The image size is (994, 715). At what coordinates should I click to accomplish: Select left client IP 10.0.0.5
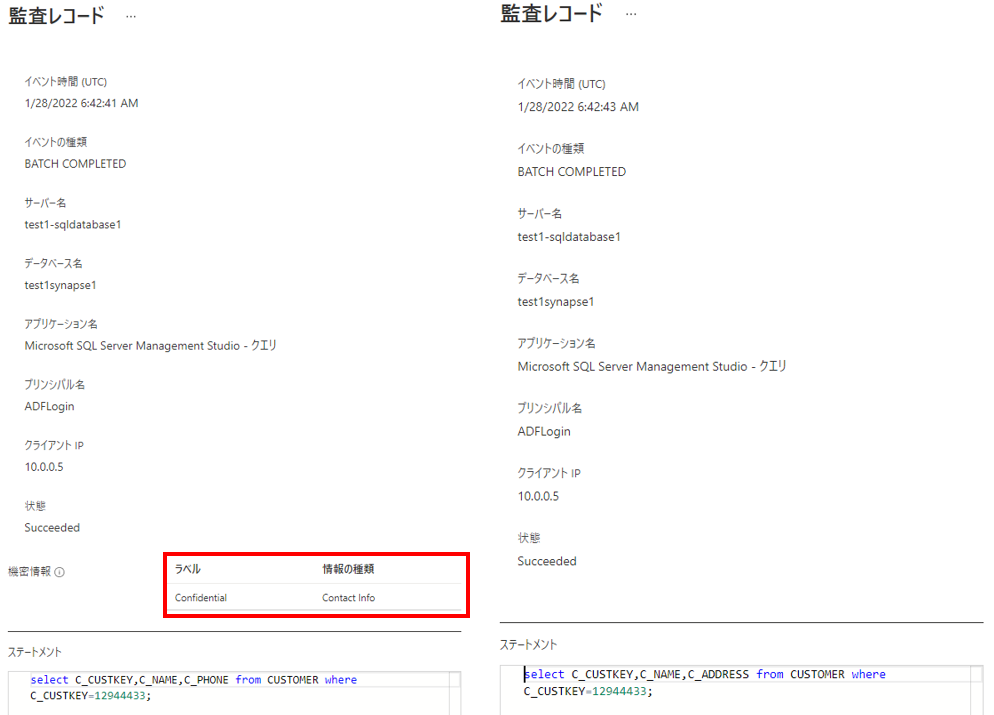point(44,467)
